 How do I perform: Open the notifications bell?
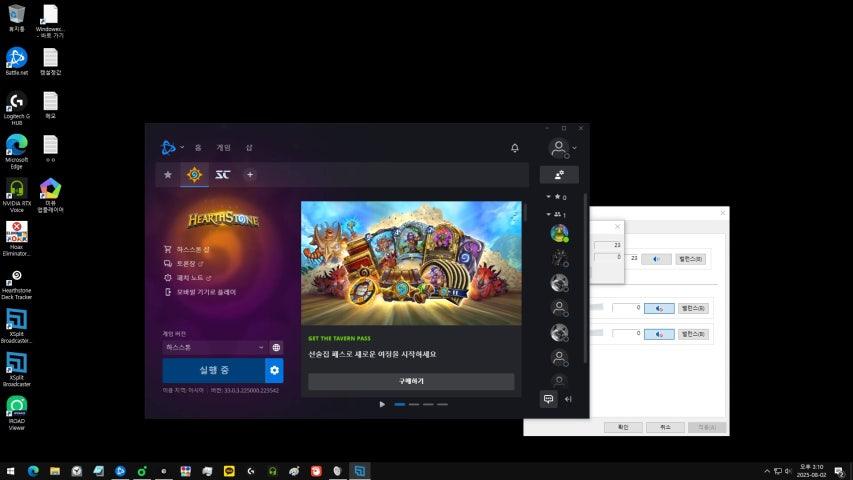[515, 147]
